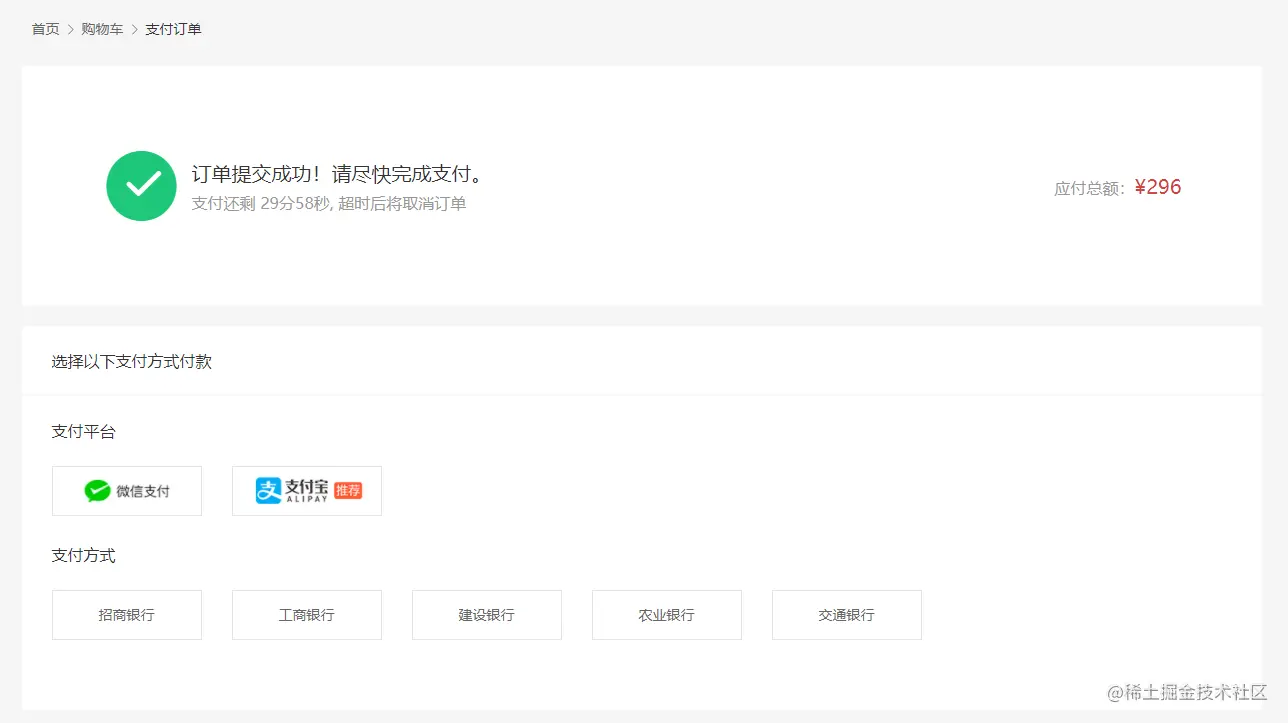
Task: Select 建设银行 bank payment
Action: 487,615
